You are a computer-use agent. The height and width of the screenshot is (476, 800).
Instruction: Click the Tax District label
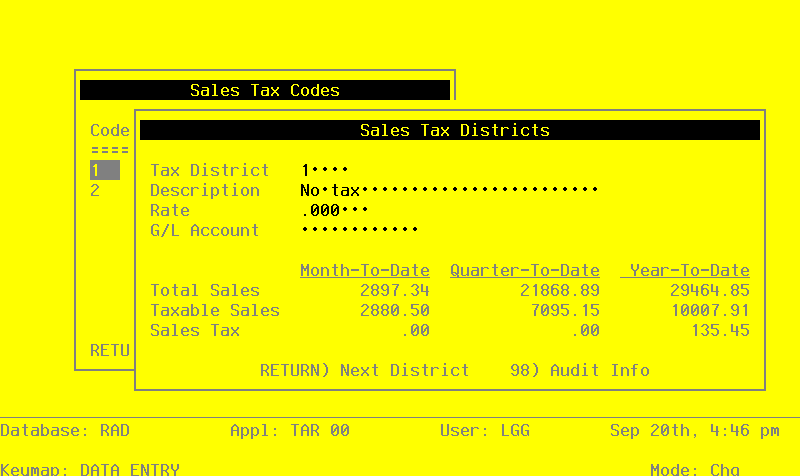tap(210, 170)
